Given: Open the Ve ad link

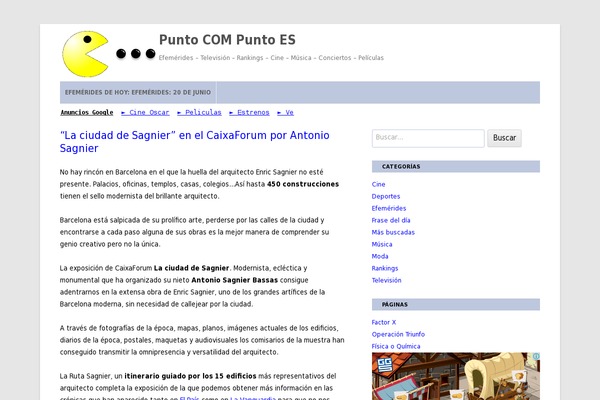Looking at the screenshot, I should (285, 113).
